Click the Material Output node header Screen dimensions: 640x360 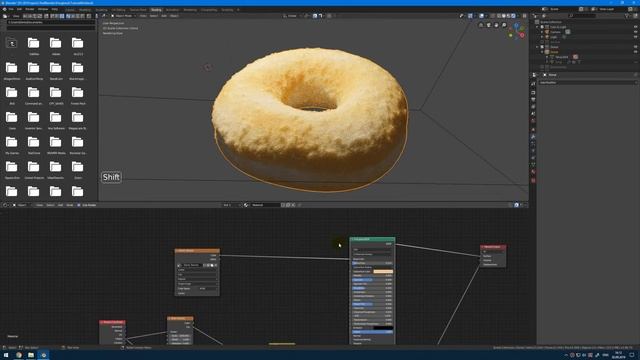click(493, 247)
